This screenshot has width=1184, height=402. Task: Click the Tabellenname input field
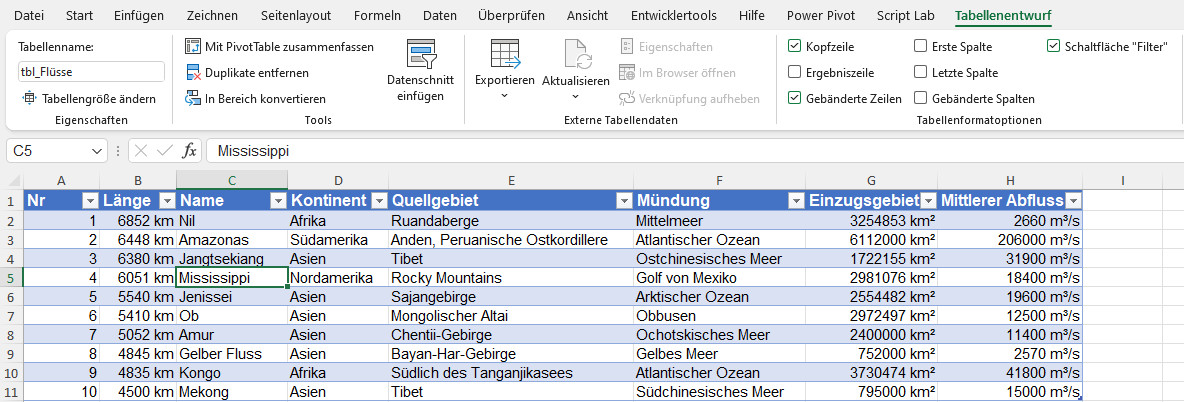91,72
